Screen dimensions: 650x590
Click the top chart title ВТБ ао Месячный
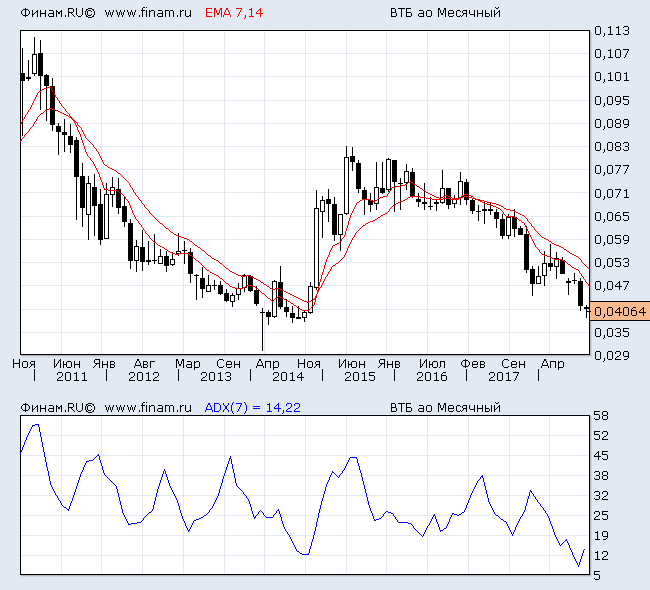(445, 13)
